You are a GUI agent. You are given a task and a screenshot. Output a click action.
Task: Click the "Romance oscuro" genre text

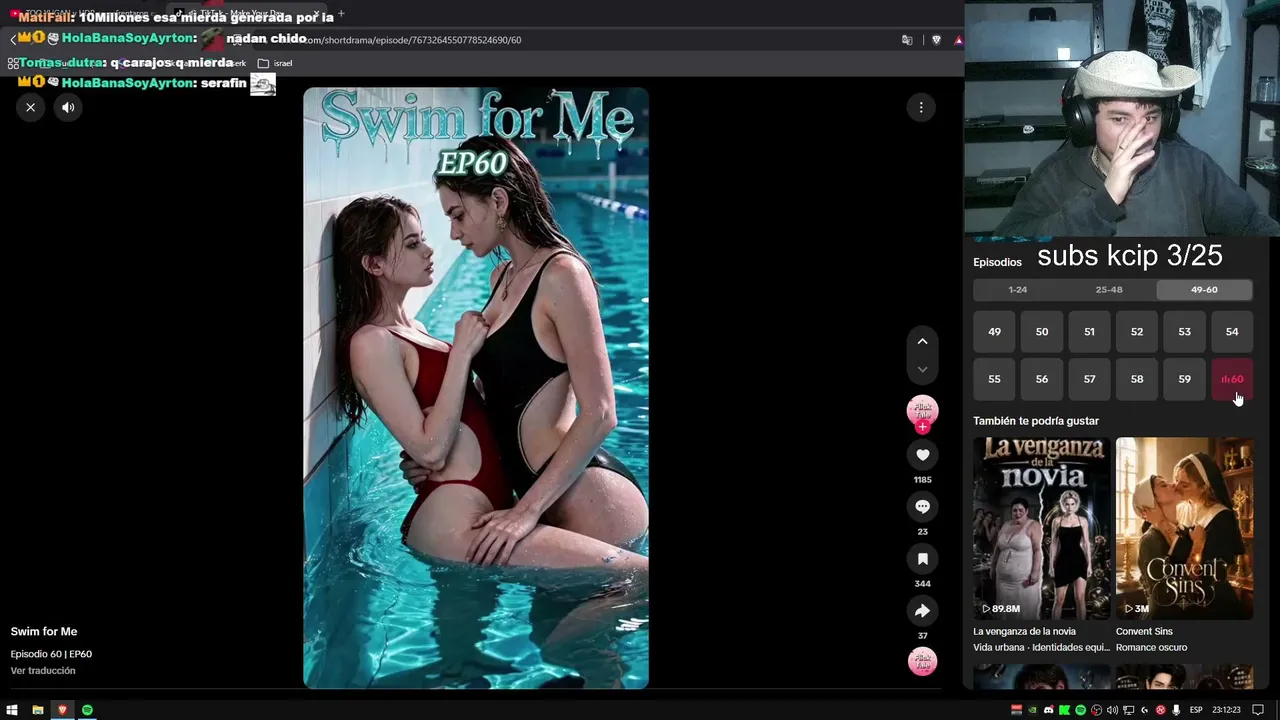(x=1152, y=648)
